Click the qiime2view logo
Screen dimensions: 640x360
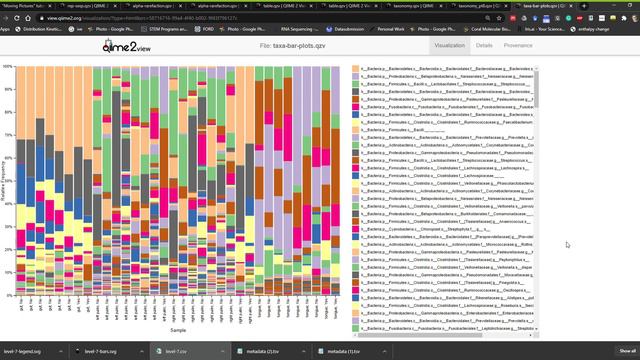coord(127,46)
